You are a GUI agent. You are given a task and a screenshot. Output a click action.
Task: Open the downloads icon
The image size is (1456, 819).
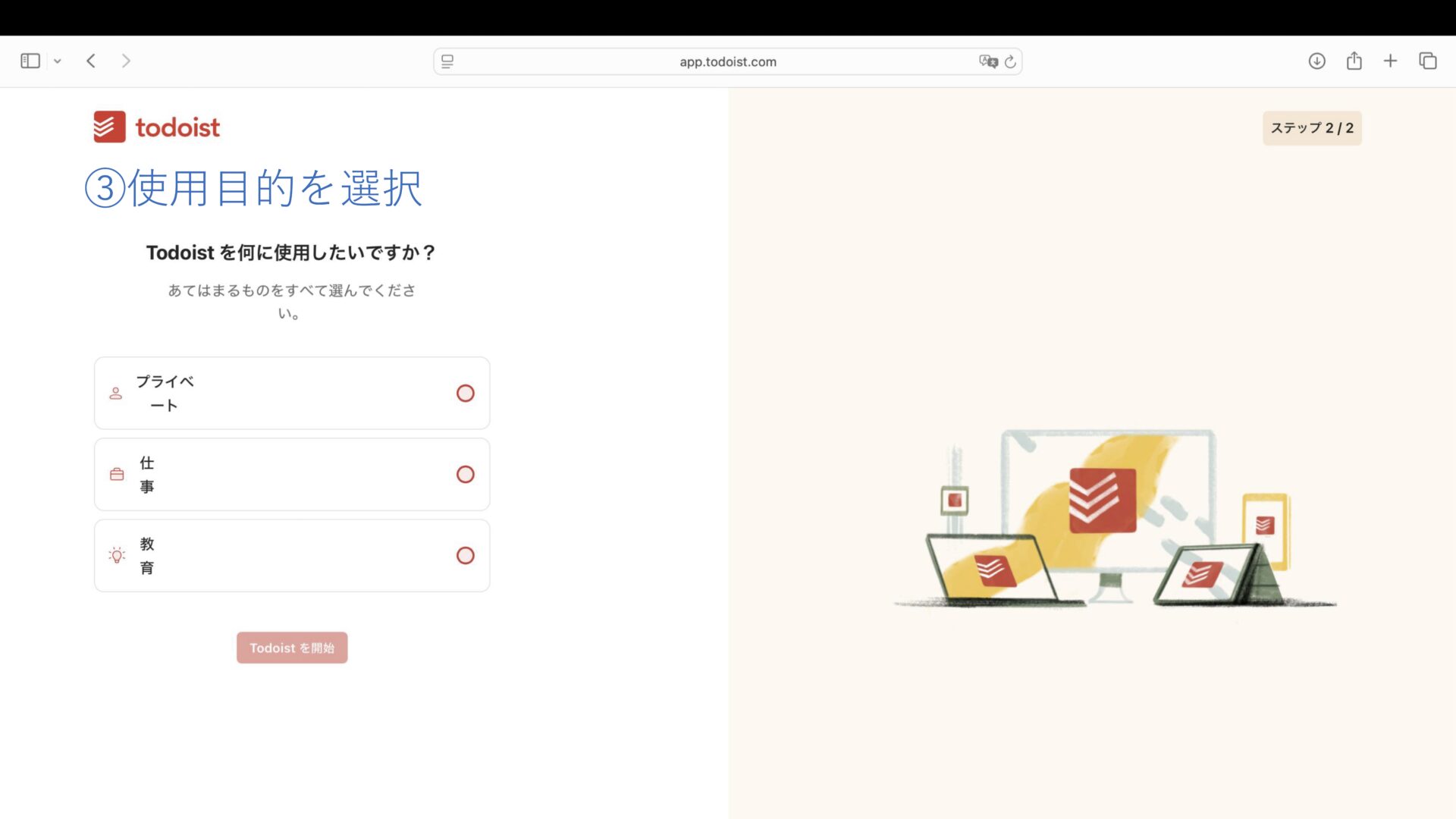tap(1318, 61)
